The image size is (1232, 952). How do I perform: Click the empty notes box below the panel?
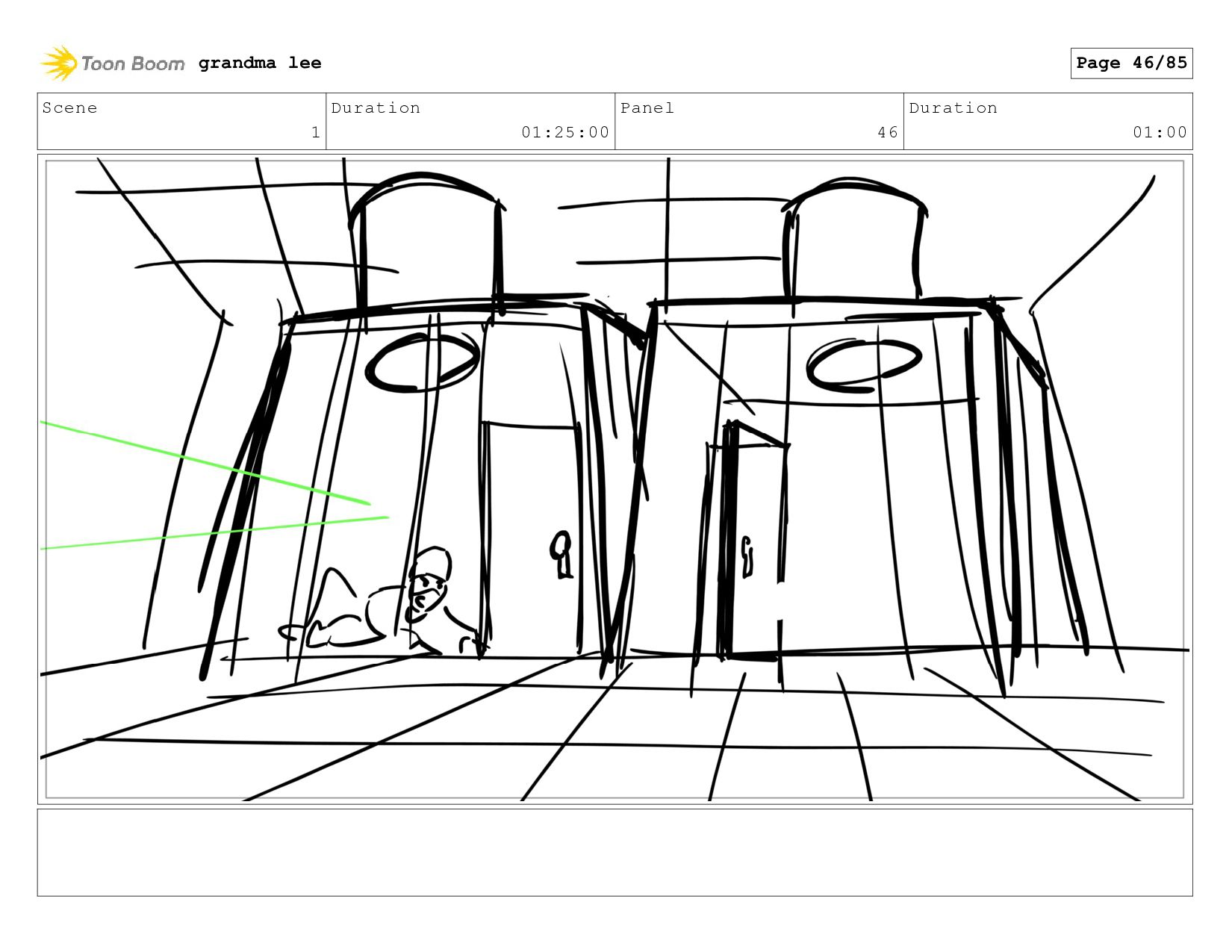(x=615, y=852)
